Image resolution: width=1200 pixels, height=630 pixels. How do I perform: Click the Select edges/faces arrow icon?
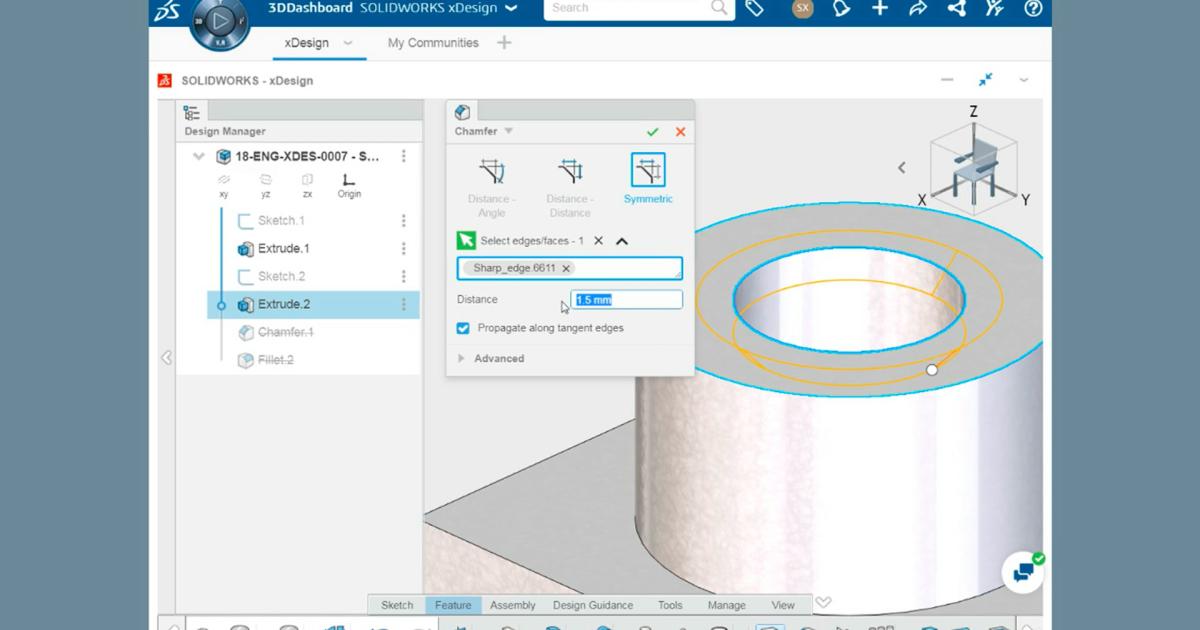(463, 240)
